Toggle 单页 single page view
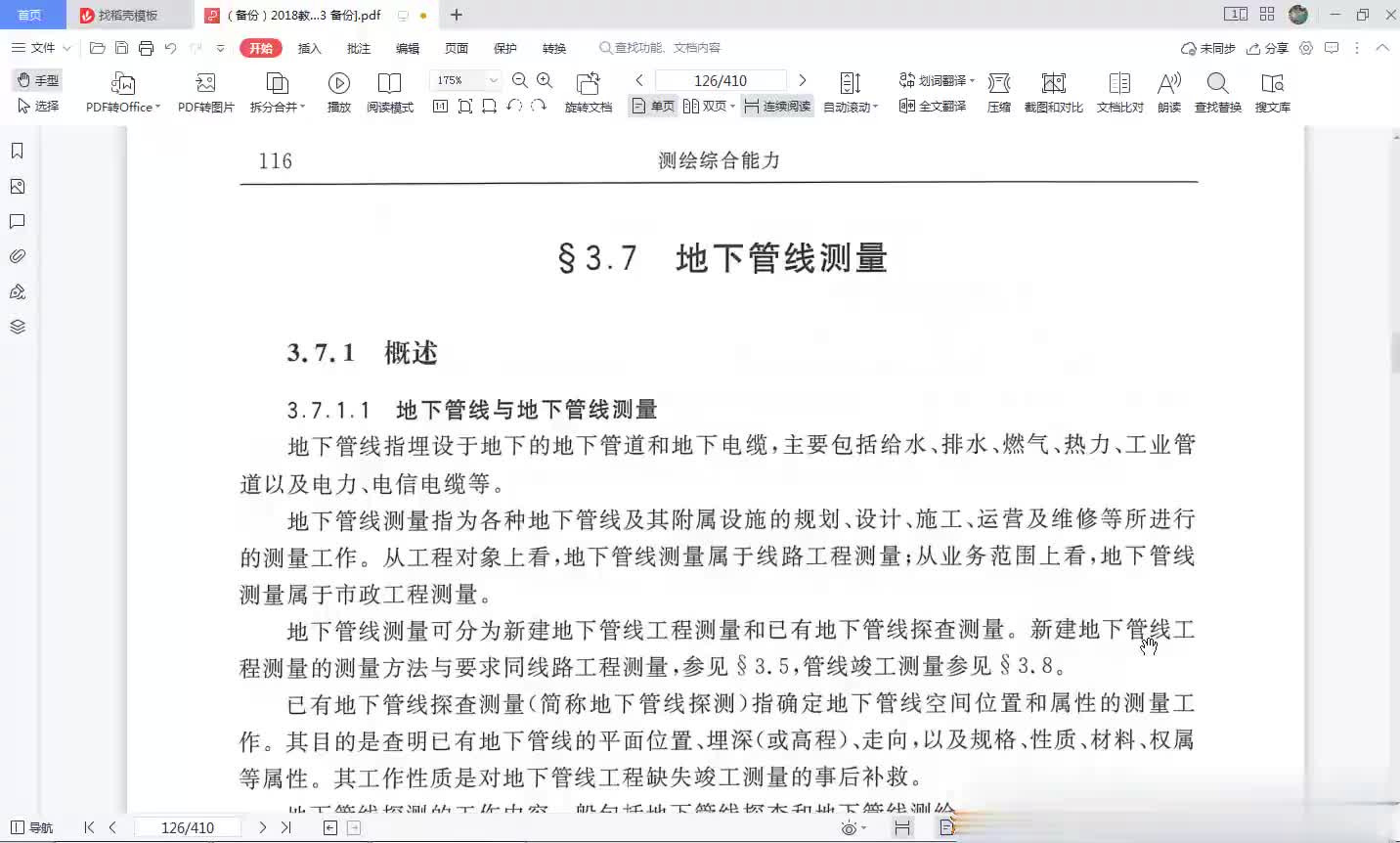1400x843 pixels. [653, 106]
